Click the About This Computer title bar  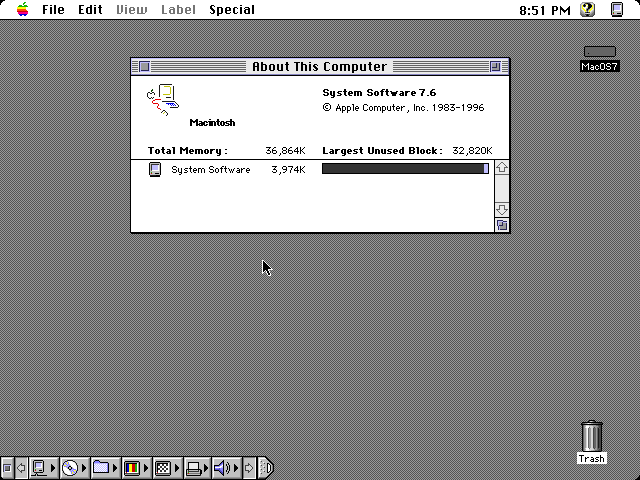(x=320, y=66)
